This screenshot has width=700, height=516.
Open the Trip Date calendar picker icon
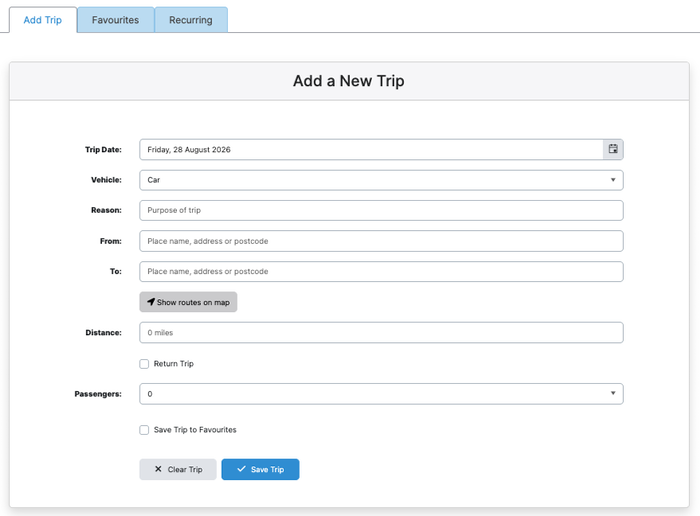pyautogui.click(x=613, y=149)
